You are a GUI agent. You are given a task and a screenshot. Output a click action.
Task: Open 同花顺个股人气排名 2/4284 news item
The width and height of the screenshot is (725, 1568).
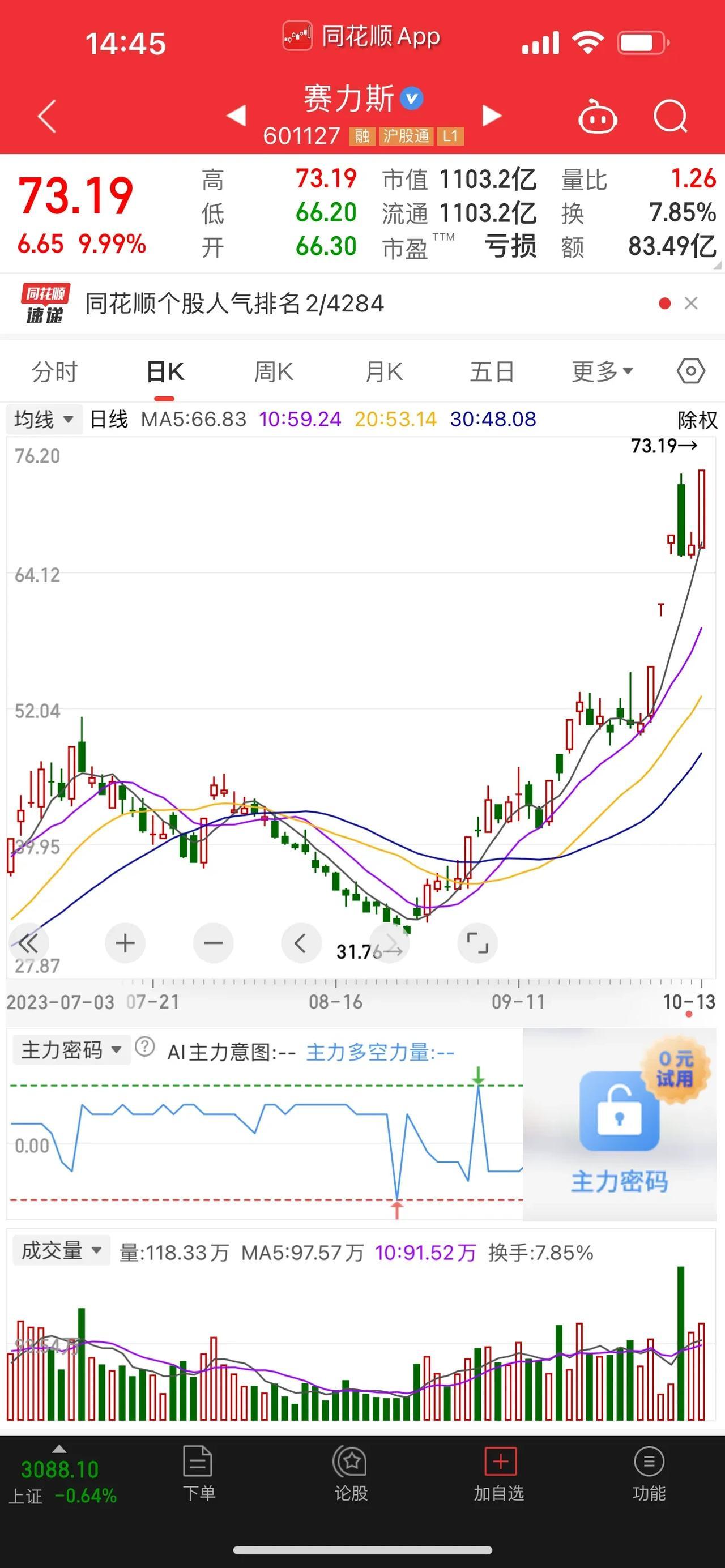pyautogui.click(x=235, y=303)
